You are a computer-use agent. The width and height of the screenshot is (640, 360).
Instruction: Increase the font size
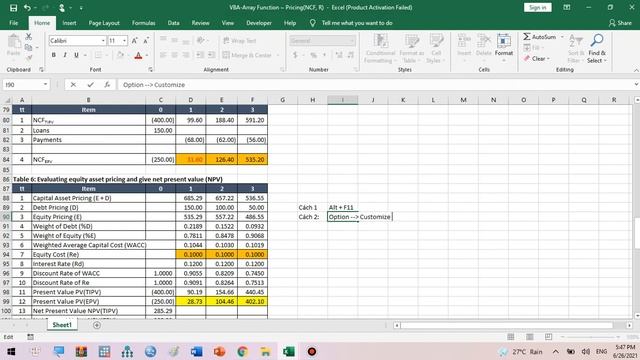134,40
